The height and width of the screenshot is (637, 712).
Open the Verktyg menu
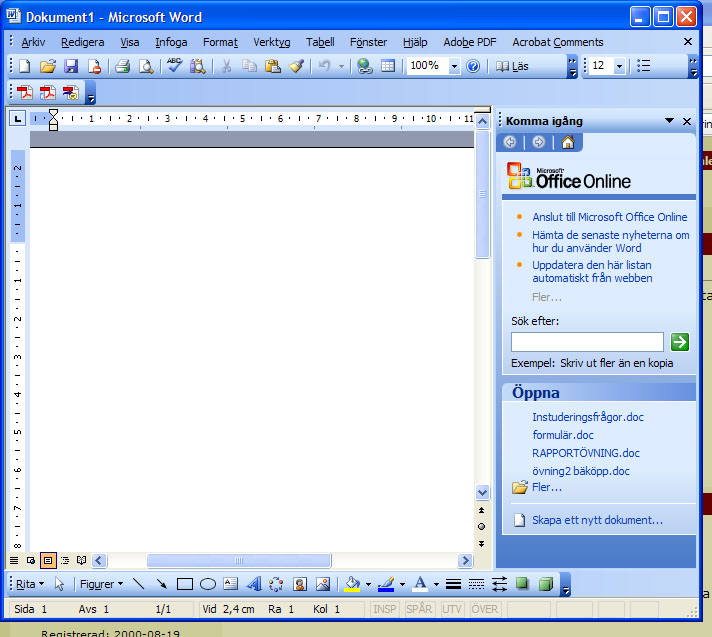(272, 42)
